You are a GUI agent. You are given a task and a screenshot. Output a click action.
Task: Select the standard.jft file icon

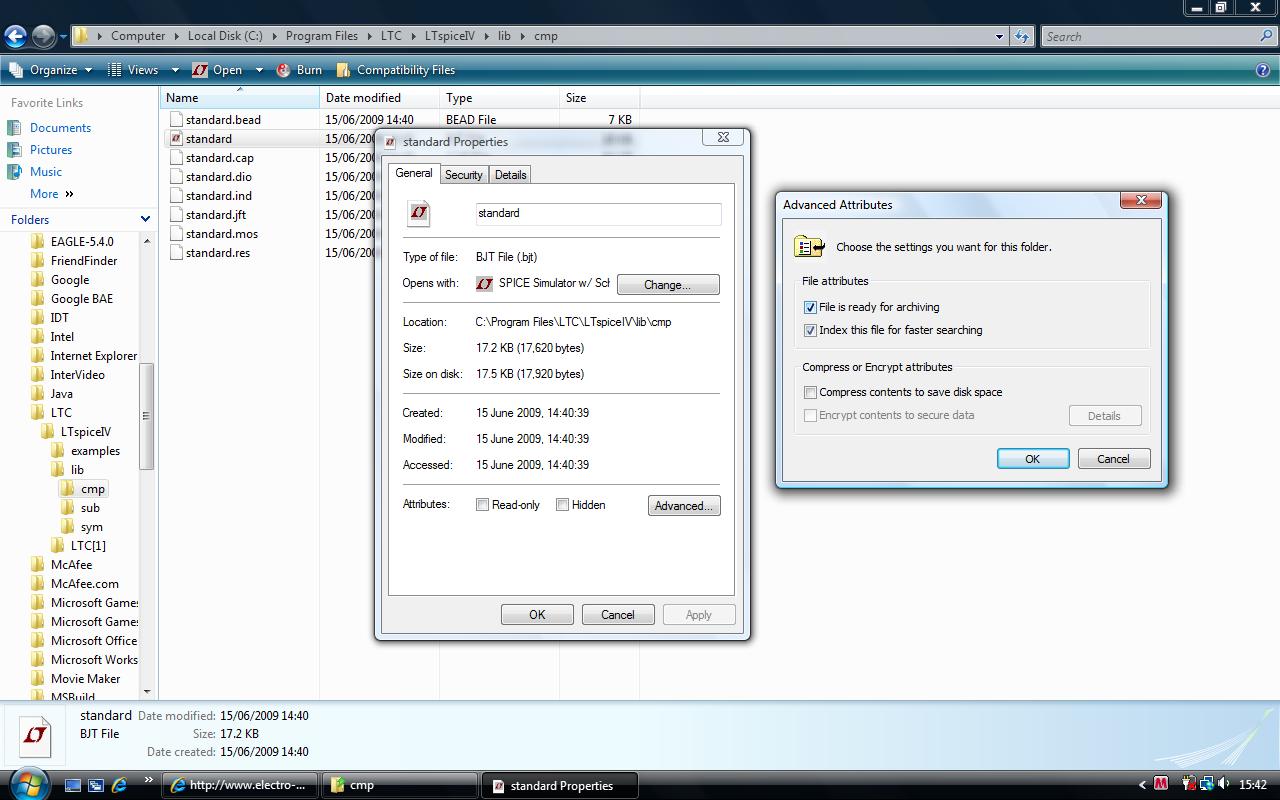click(x=176, y=215)
